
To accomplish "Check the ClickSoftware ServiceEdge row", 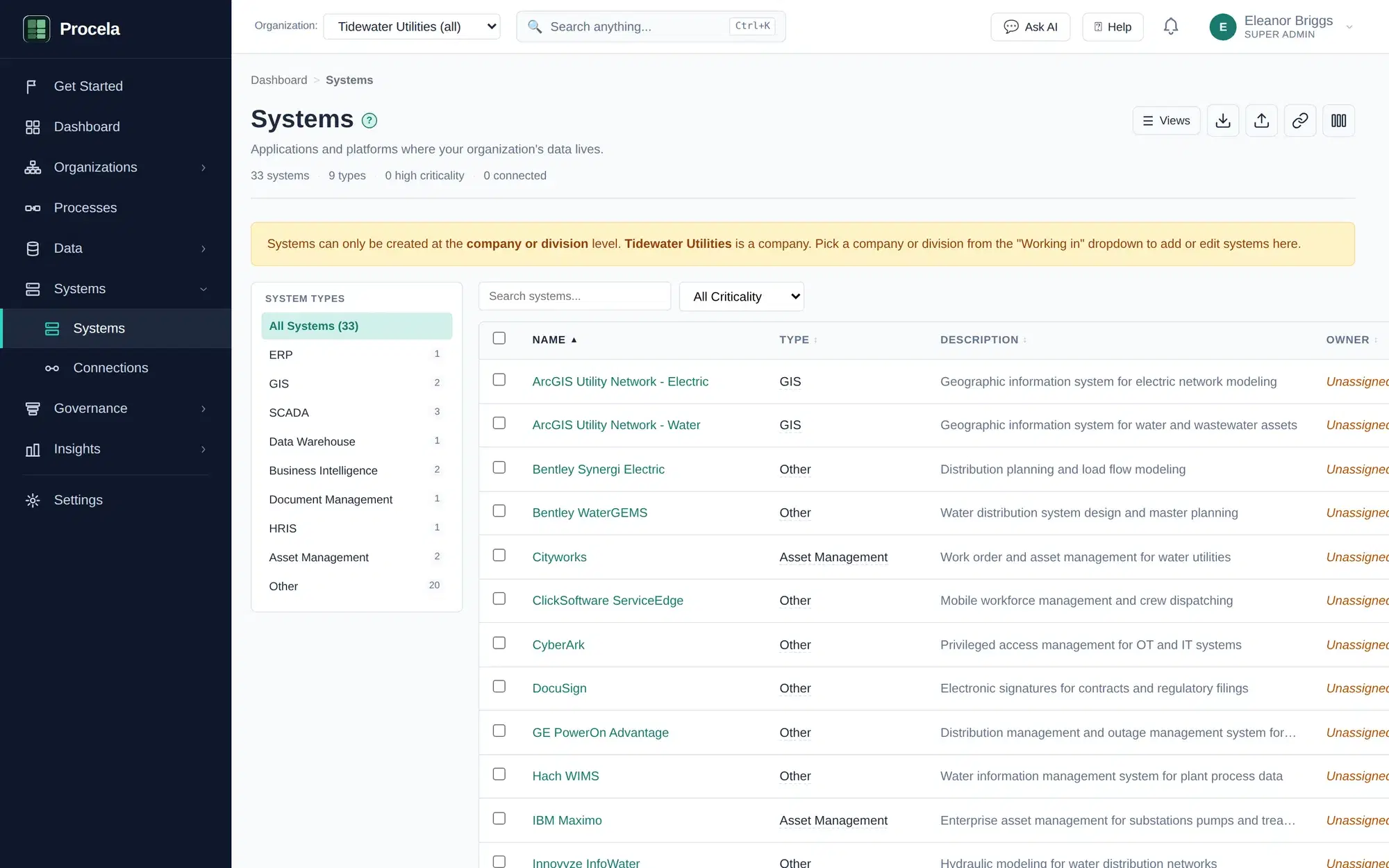I will click(x=499, y=599).
